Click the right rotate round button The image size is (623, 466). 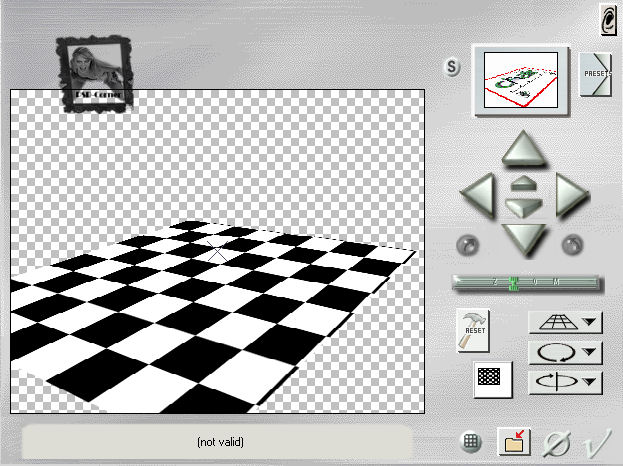(573, 244)
